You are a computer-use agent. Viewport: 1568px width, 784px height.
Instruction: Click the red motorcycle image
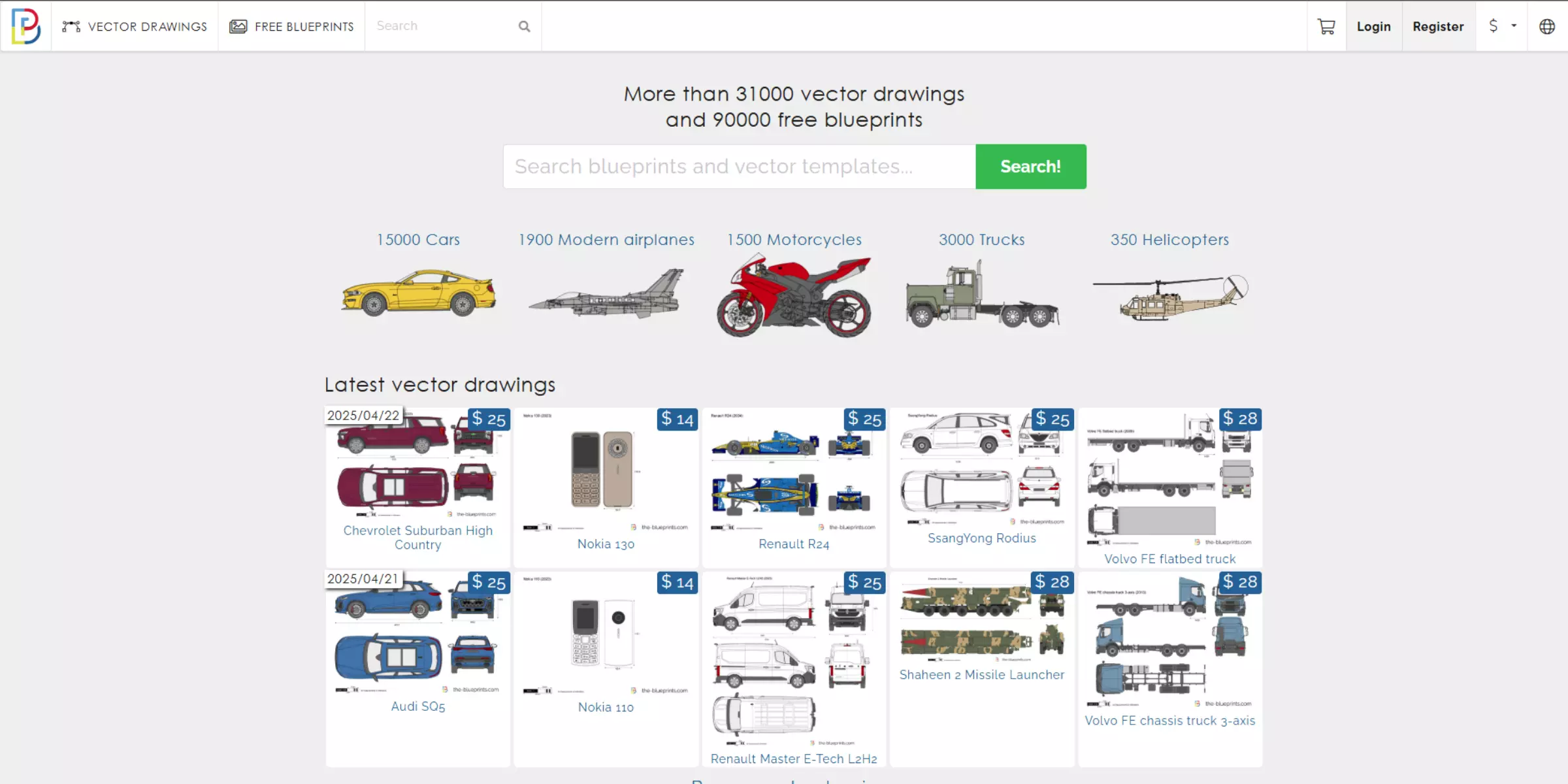pyautogui.click(x=794, y=297)
